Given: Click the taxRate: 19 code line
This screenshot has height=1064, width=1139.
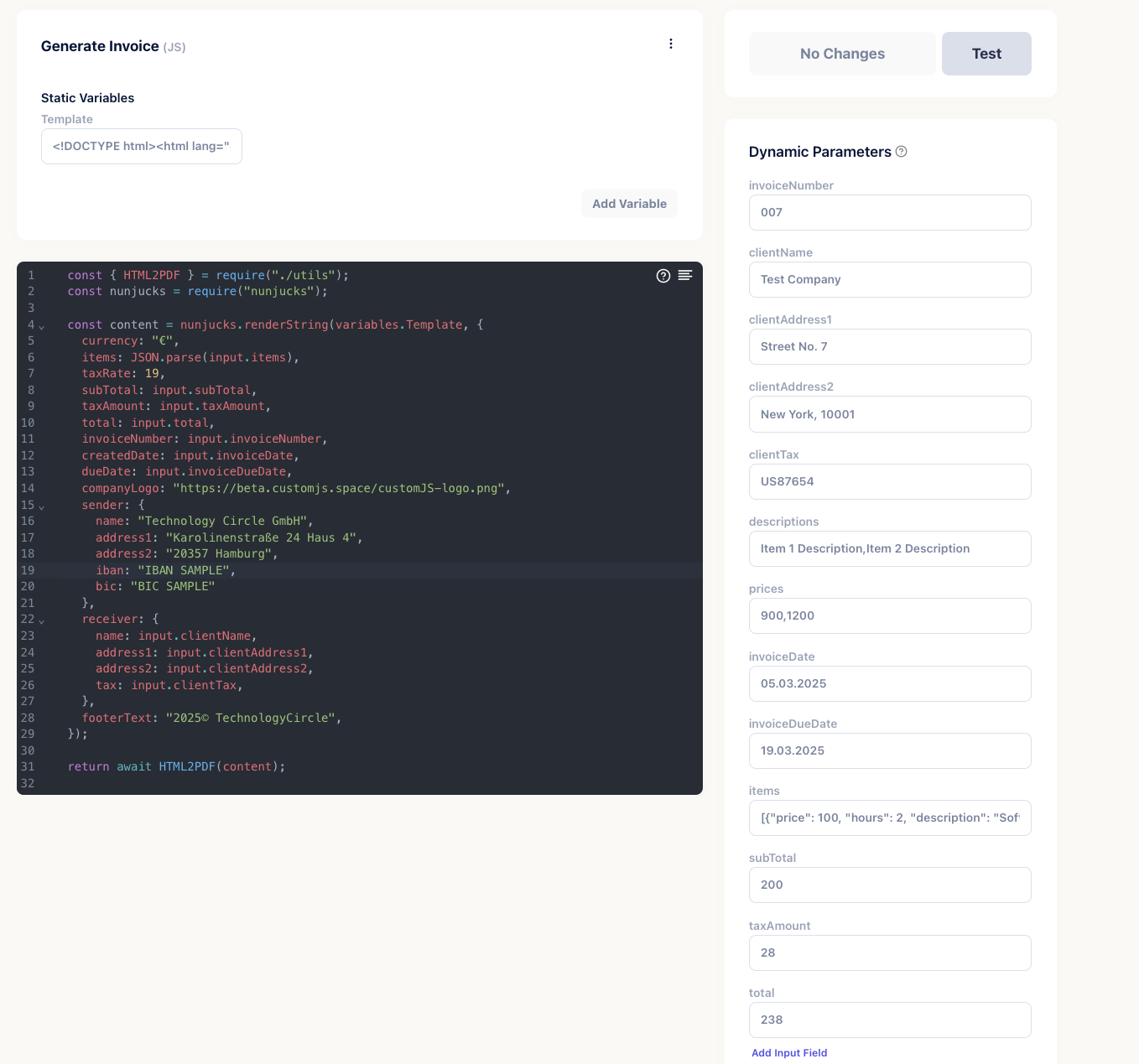Looking at the screenshot, I should pos(123,373).
